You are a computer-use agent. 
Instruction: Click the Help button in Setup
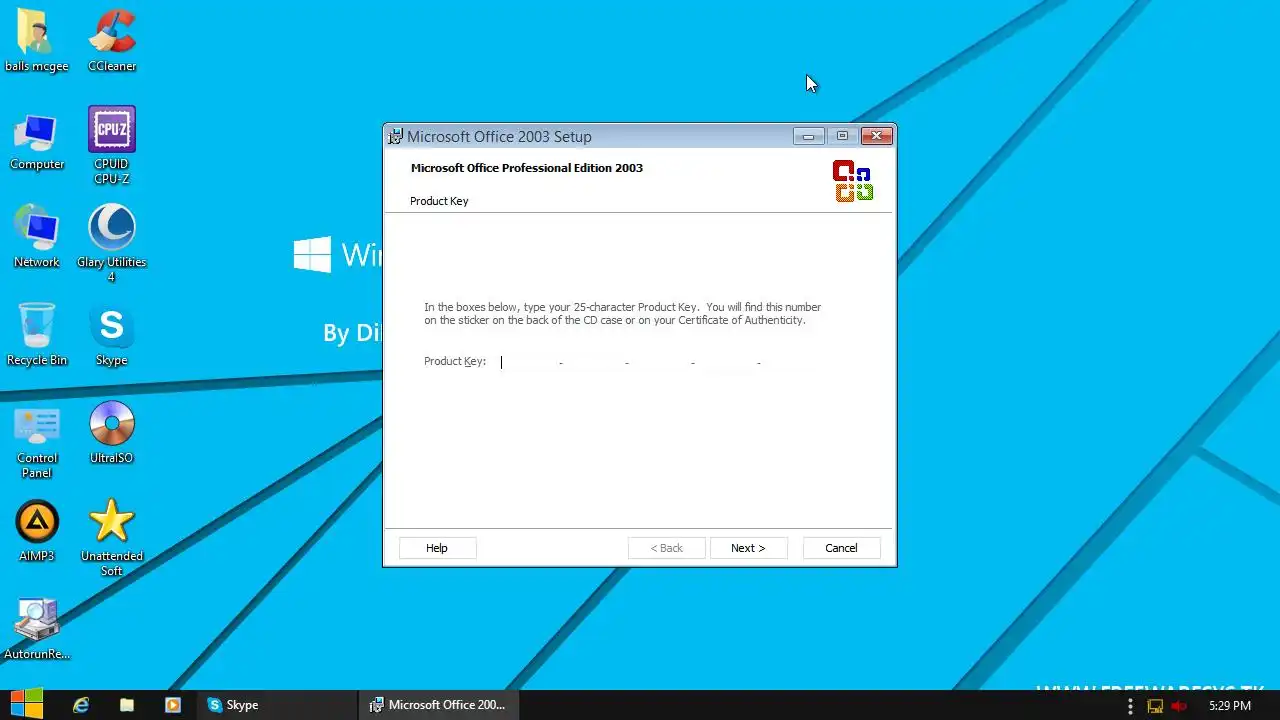pos(437,548)
